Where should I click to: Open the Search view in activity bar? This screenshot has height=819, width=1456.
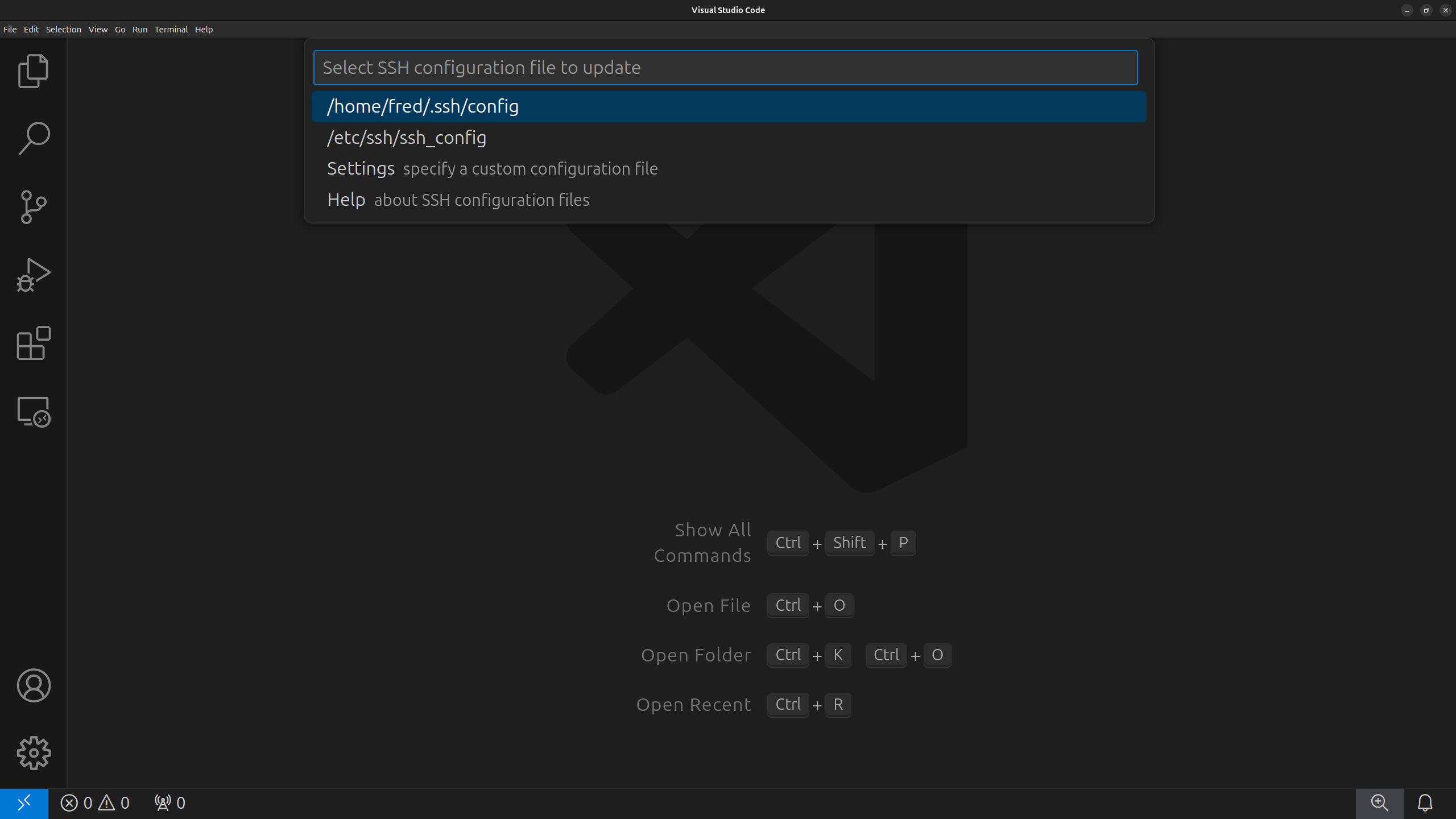[x=34, y=139]
